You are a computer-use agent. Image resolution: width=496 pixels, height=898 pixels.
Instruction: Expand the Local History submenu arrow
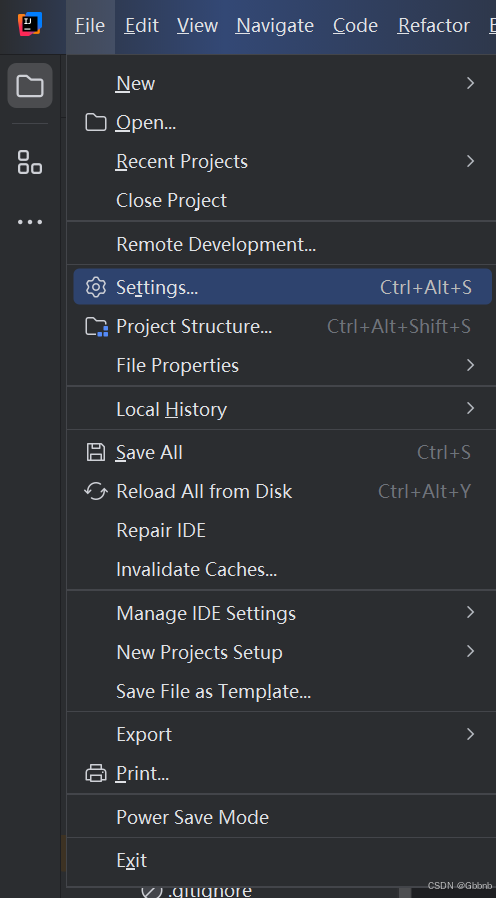coord(470,408)
